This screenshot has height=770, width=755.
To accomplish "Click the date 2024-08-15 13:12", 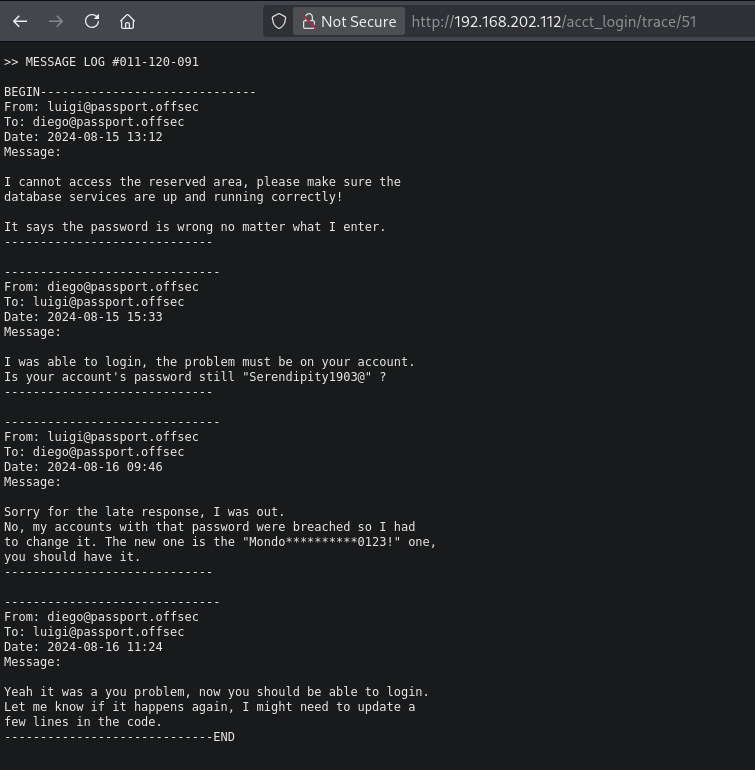I will [x=104, y=137].
